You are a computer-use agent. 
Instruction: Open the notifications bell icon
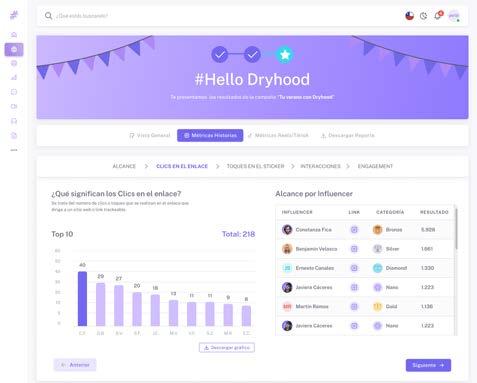(x=438, y=15)
